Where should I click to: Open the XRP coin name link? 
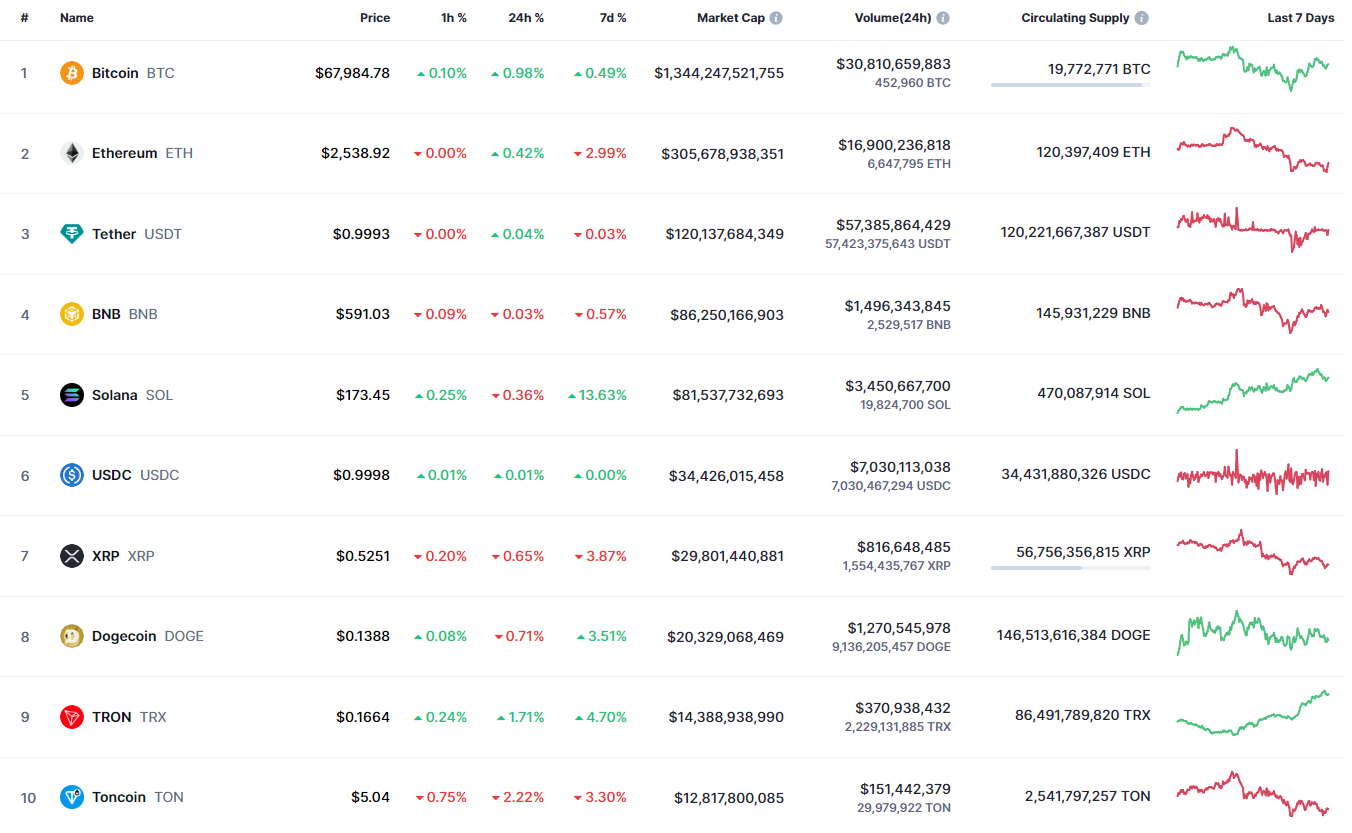(105, 556)
